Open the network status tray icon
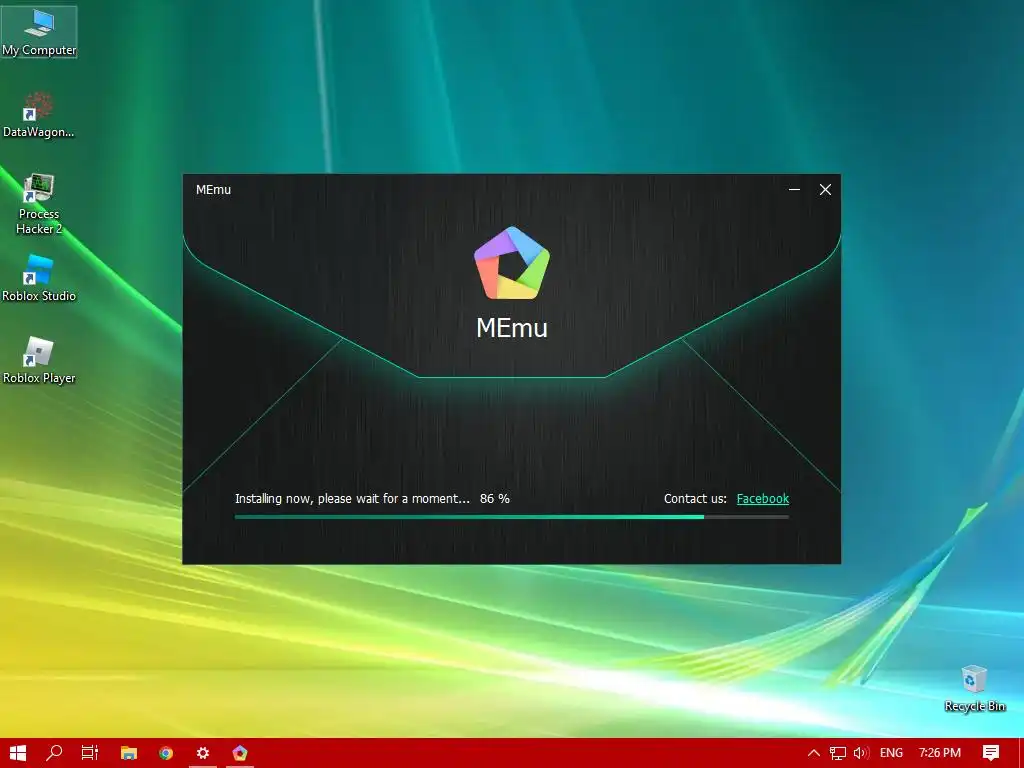The width and height of the screenshot is (1024, 768). tap(838, 753)
